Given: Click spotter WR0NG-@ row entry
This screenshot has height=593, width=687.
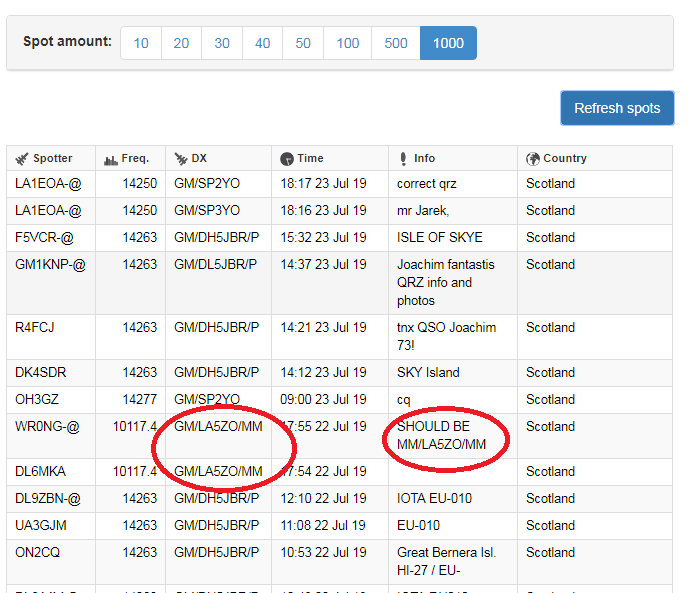Looking at the screenshot, I should click(x=48, y=427).
